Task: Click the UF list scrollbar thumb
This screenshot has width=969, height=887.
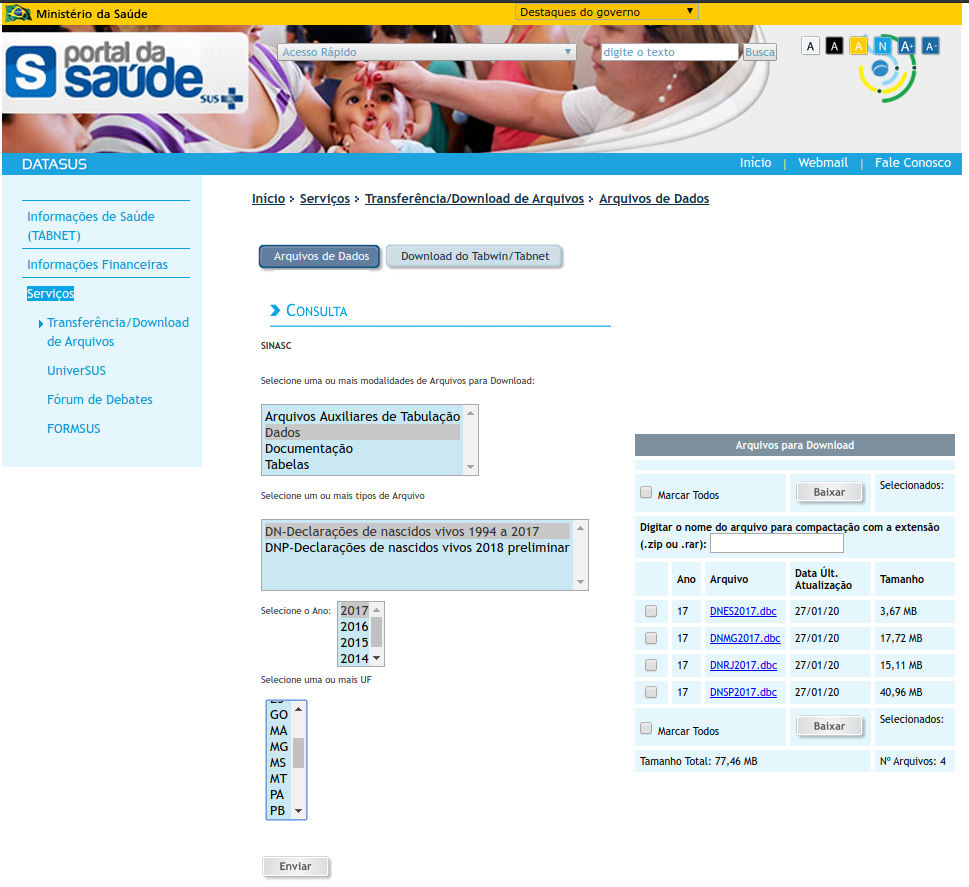Action: click(298, 752)
